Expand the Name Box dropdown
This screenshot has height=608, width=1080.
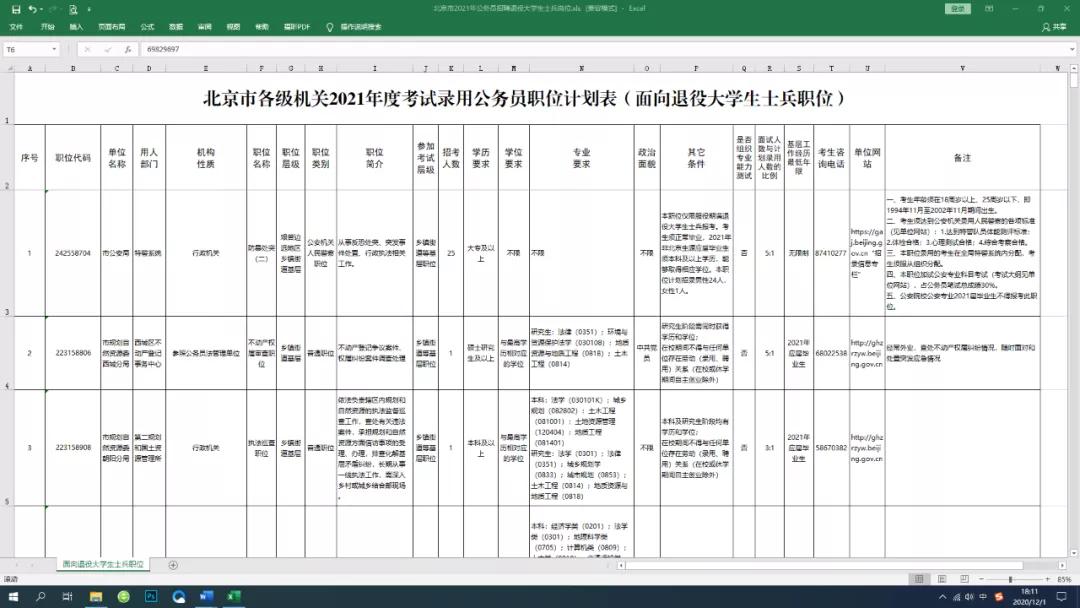(x=55, y=47)
